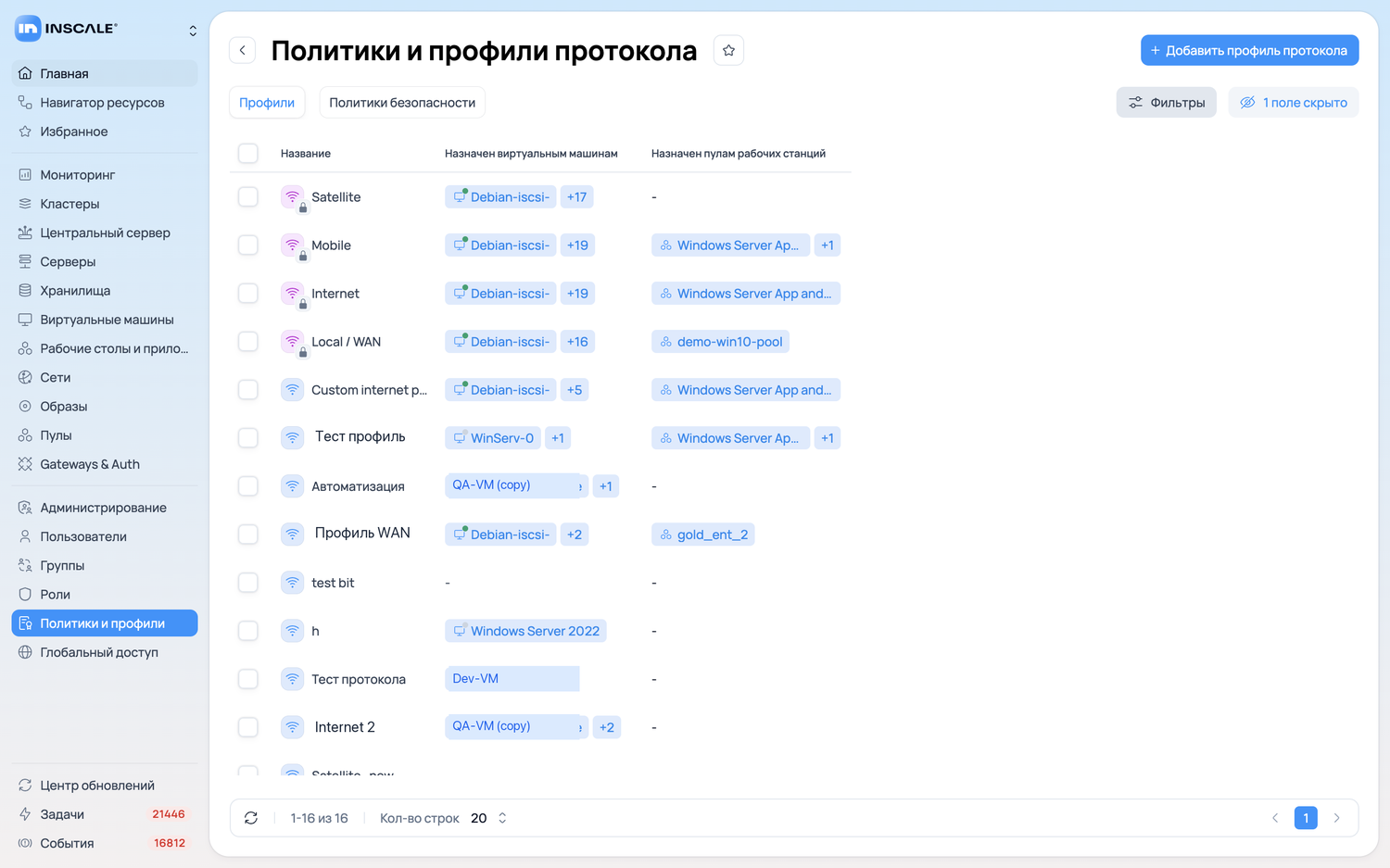Image resolution: width=1390 pixels, height=868 pixels.
Task: Go to page 1 in pagination
Action: tap(1306, 818)
